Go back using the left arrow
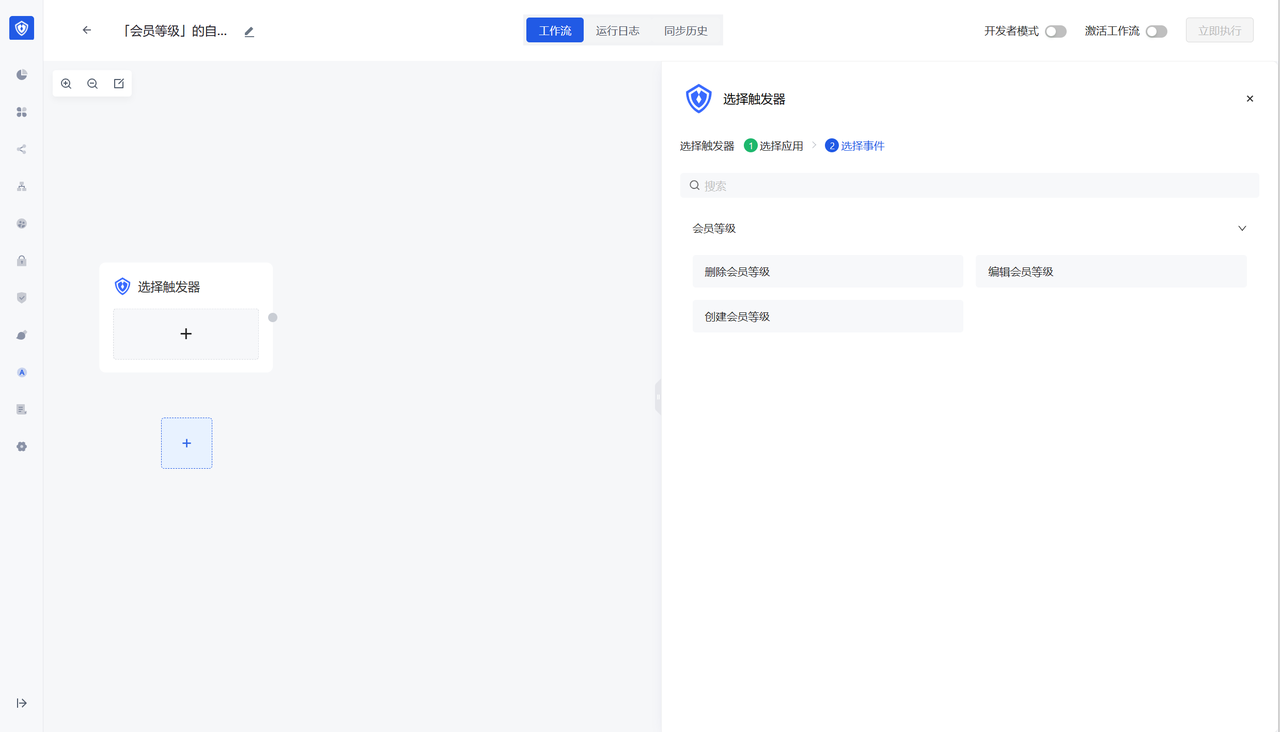The height and width of the screenshot is (732, 1280). (x=87, y=31)
